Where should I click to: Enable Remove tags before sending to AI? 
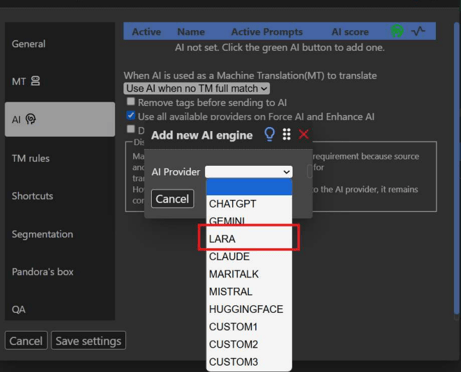[x=131, y=101]
